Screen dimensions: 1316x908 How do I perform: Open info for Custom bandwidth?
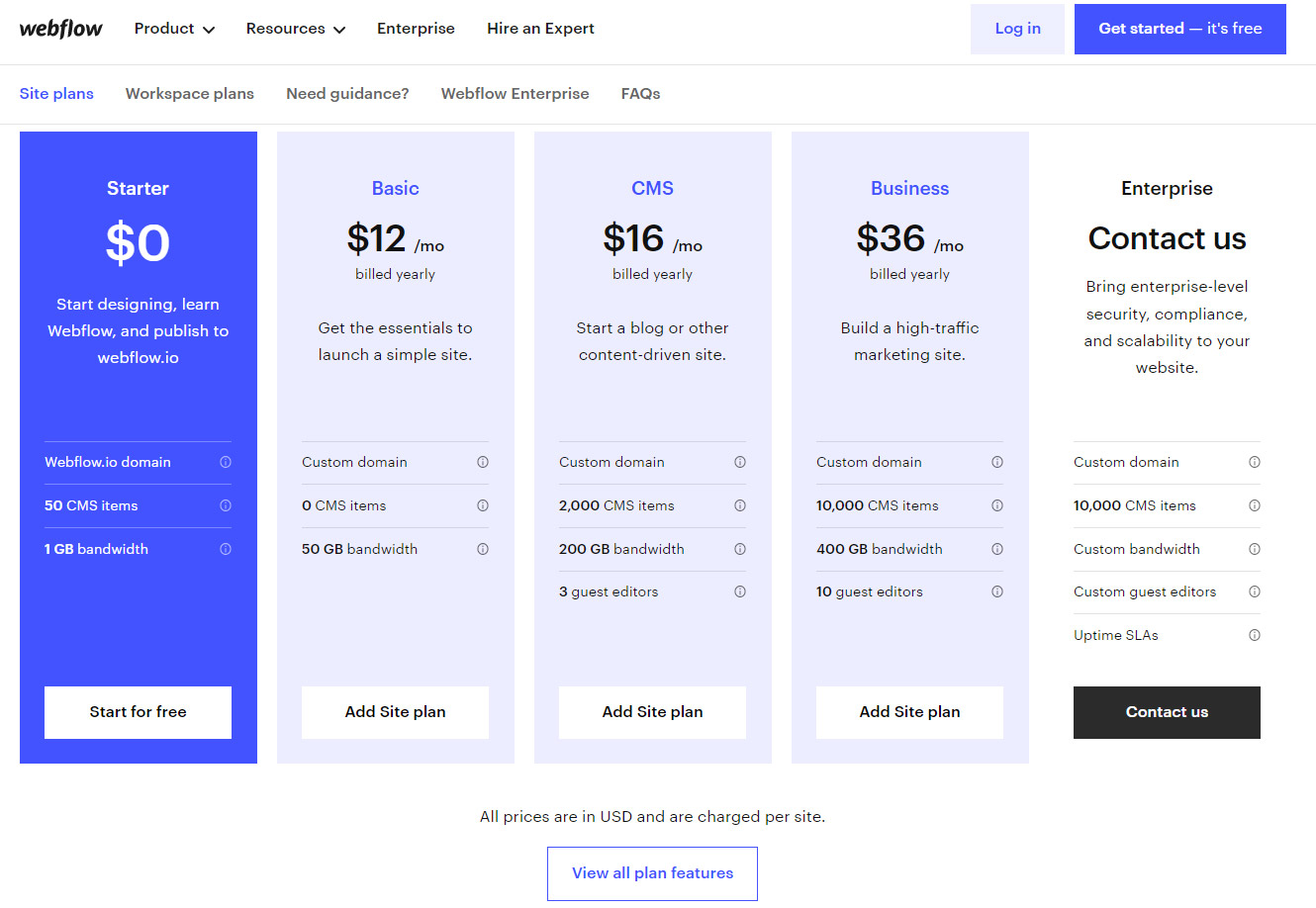click(x=1255, y=549)
